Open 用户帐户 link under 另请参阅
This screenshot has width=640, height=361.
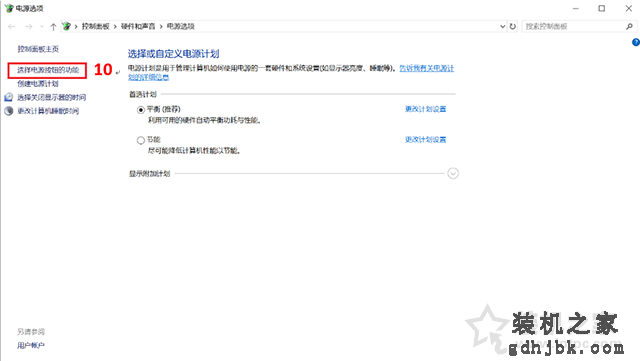pyautogui.click(x=31, y=345)
